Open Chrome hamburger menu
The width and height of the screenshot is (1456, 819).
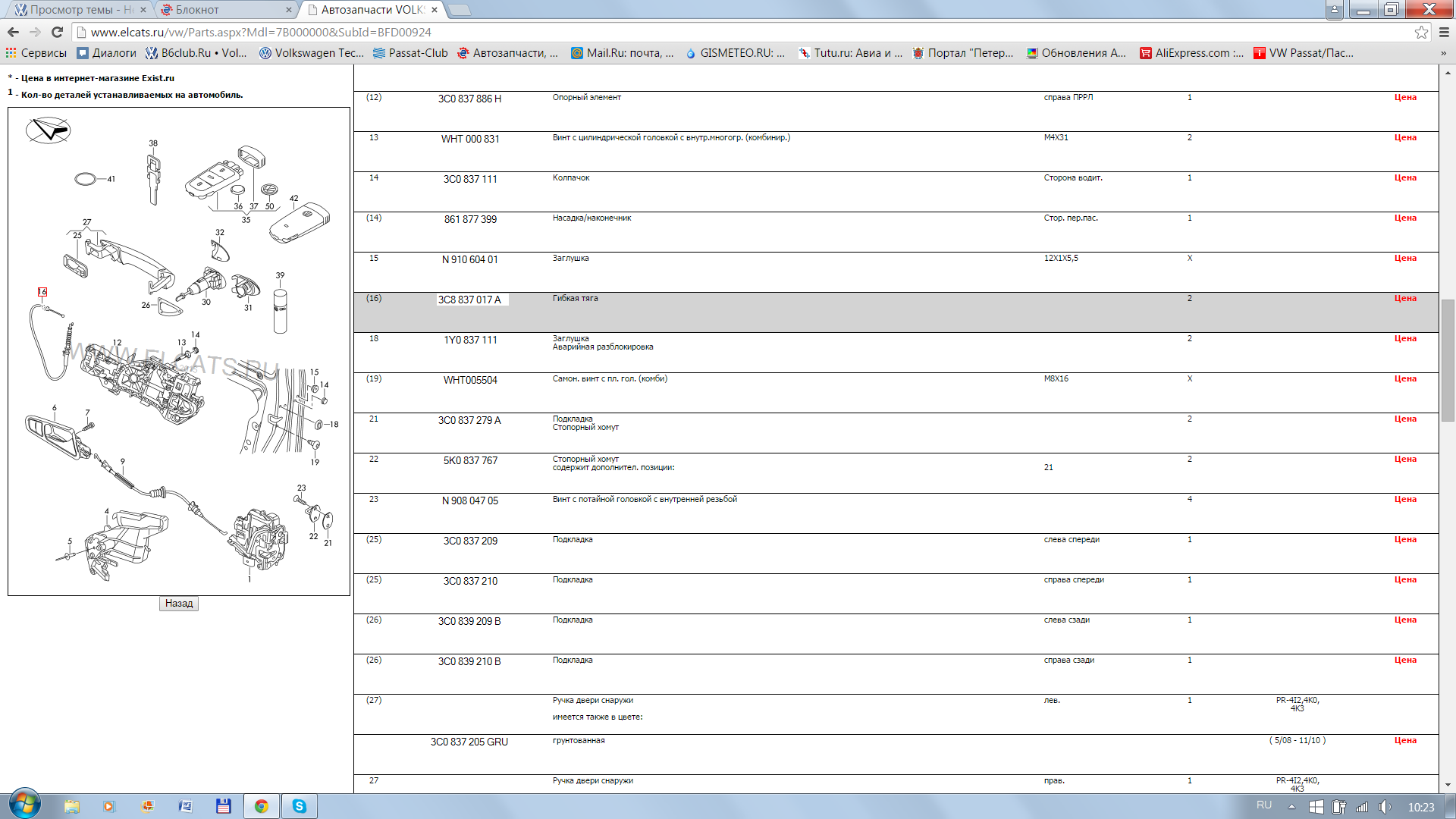pyautogui.click(x=1444, y=32)
